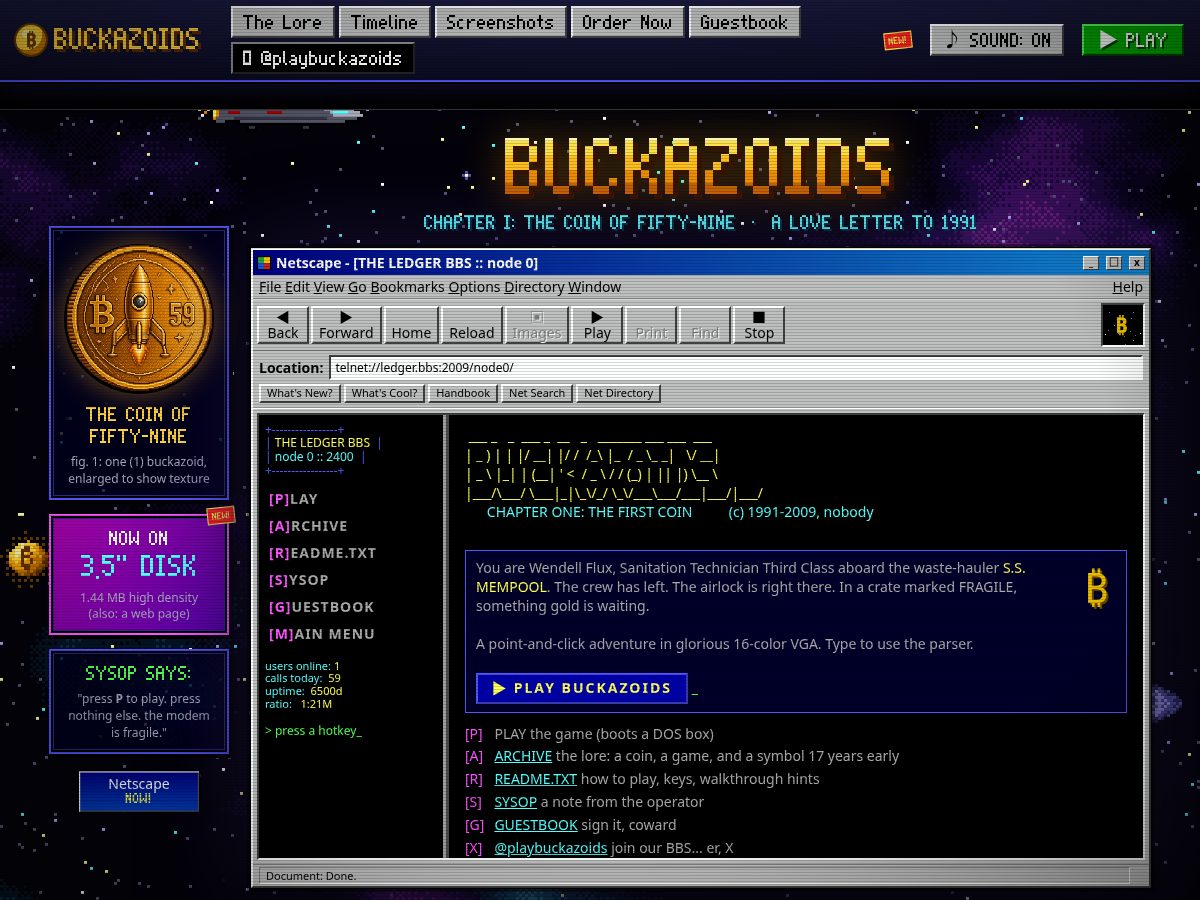This screenshot has width=1200, height=900.
Task: Open the Options menu
Action: [x=474, y=287]
